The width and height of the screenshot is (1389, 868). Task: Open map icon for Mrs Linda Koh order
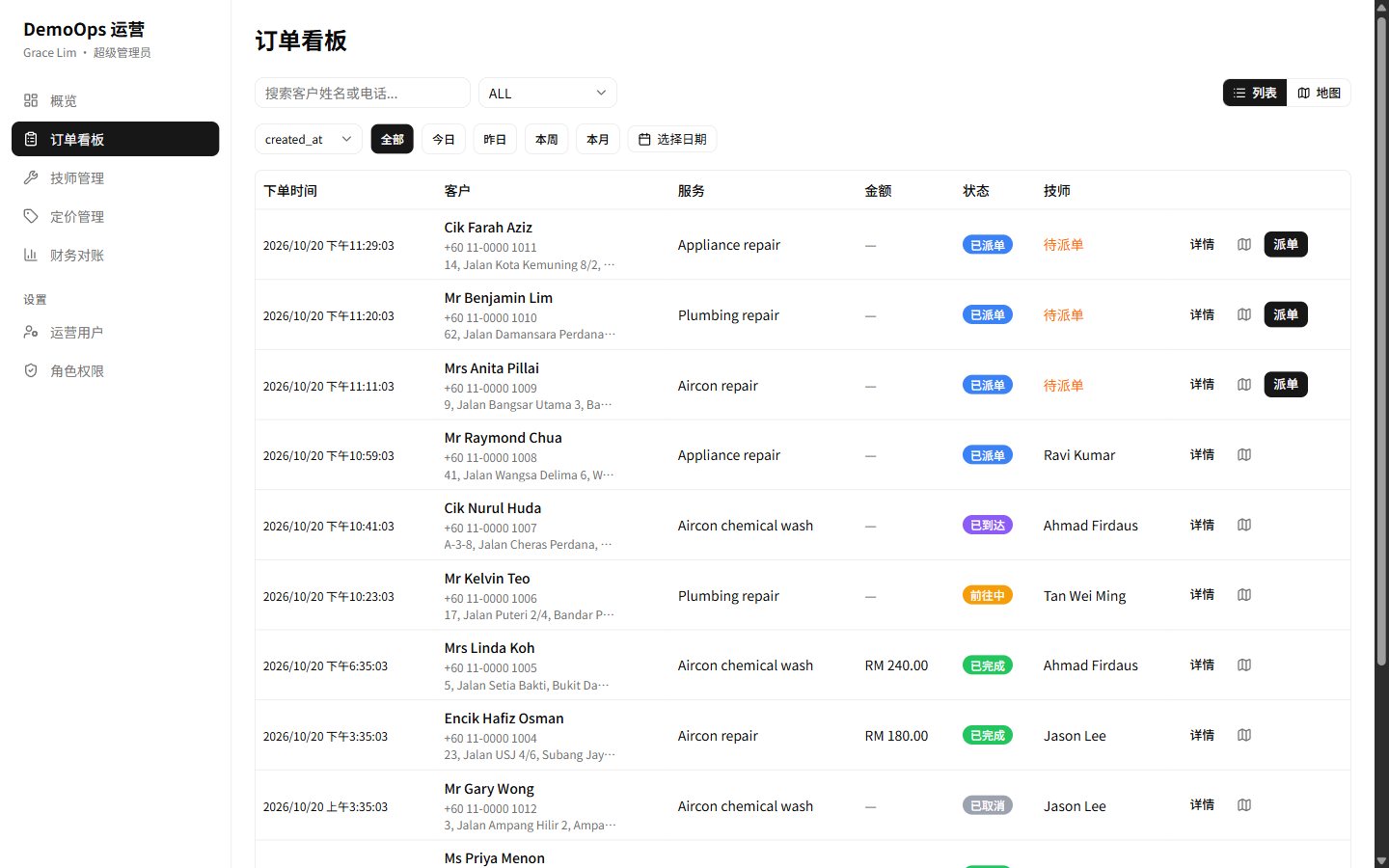point(1244,665)
